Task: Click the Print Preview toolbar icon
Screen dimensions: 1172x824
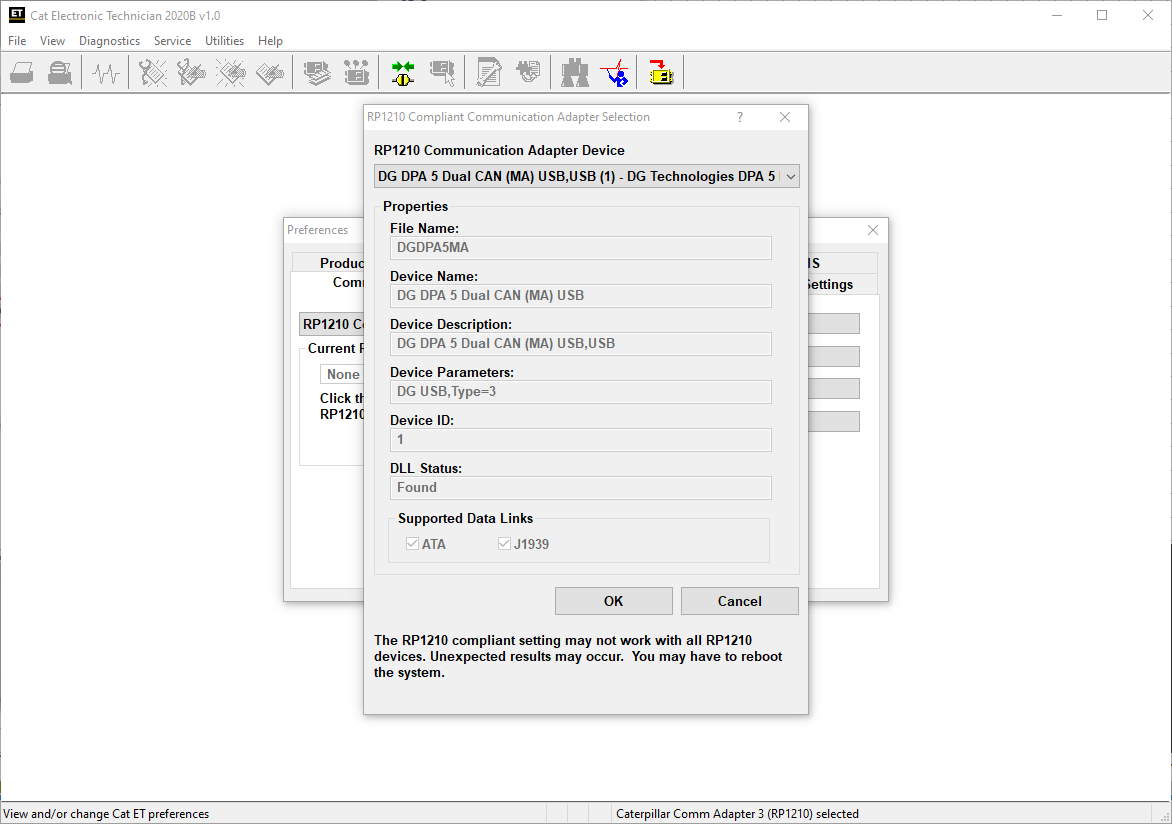Action: (x=61, y=73)
